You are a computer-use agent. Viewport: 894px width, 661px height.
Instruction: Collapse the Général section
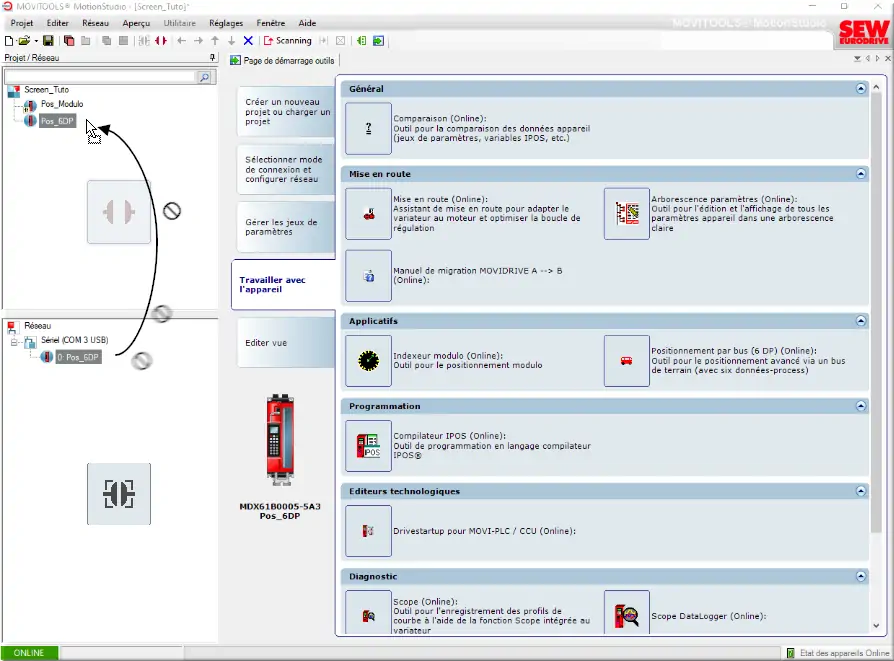click(860, 89)
